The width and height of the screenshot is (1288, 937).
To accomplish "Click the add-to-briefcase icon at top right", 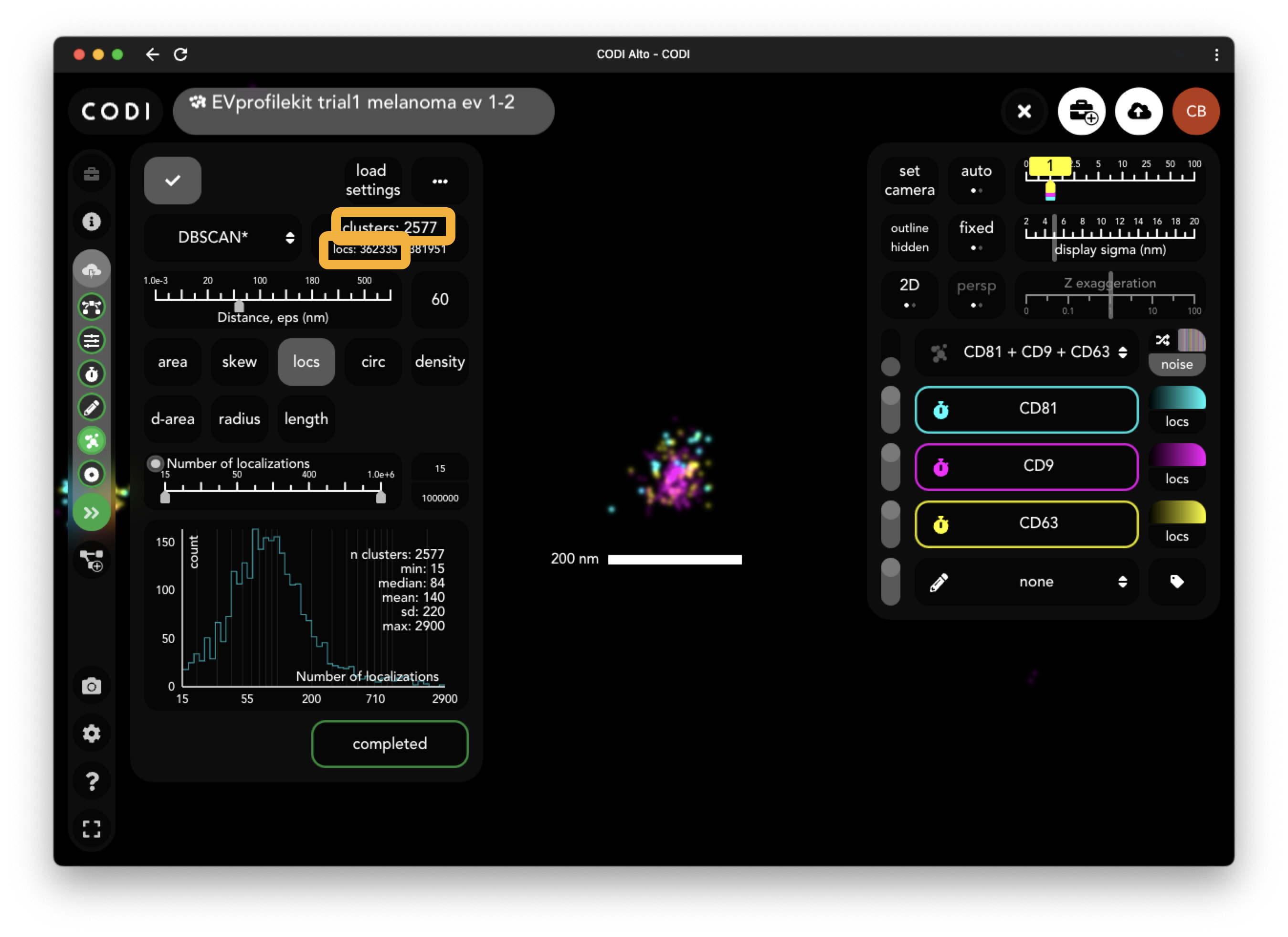I will point(1082,111).
